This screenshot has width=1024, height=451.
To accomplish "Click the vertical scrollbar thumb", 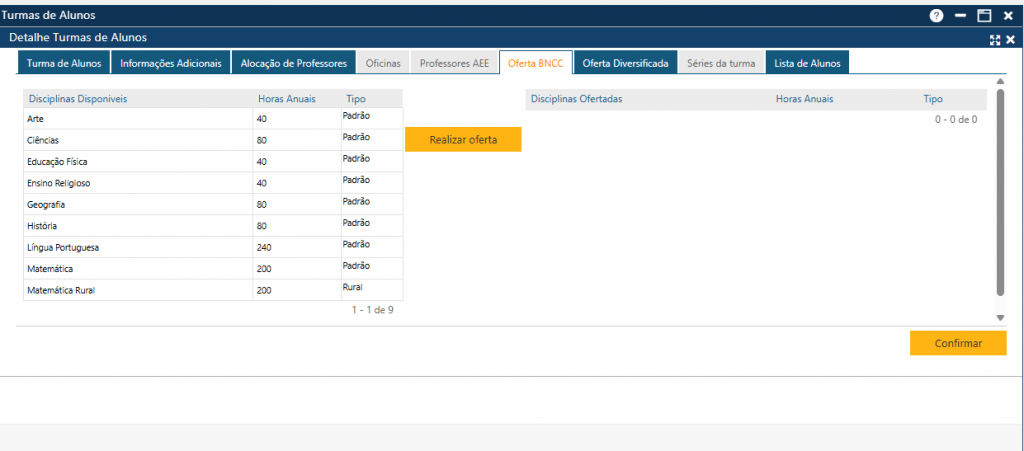I will (1000, 193).
